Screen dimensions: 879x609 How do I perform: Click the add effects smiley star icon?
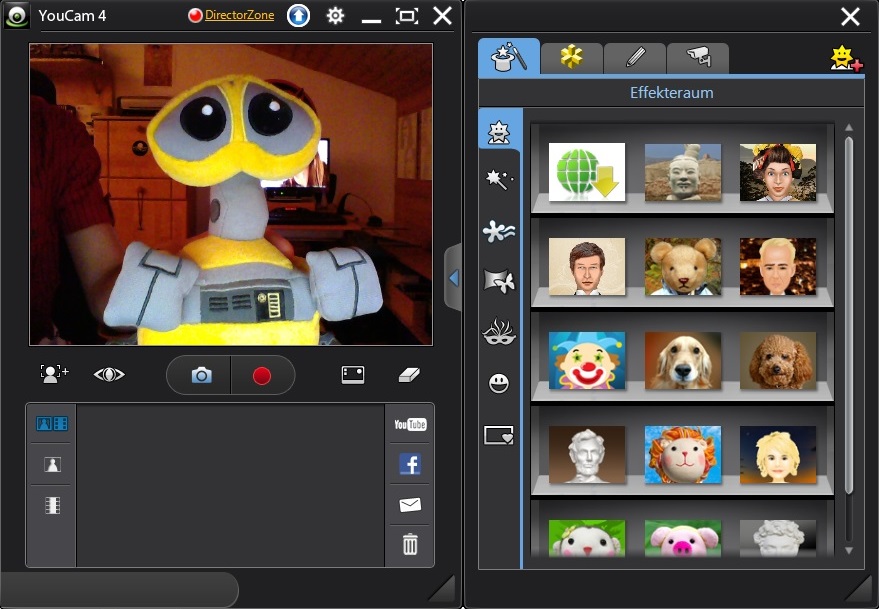pos(845,58)
